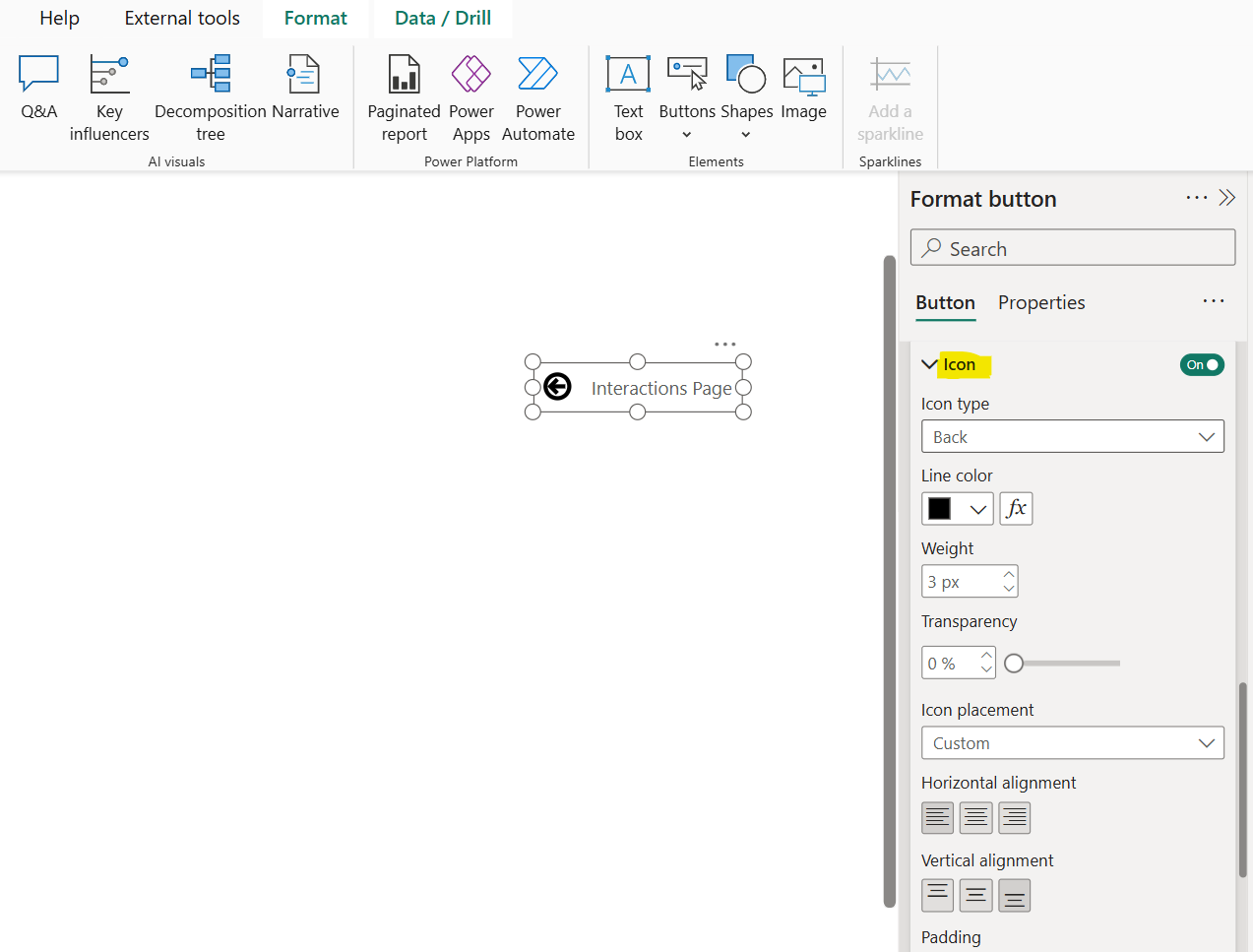Select bottom vertical alignment

[x=1014, y=895]
